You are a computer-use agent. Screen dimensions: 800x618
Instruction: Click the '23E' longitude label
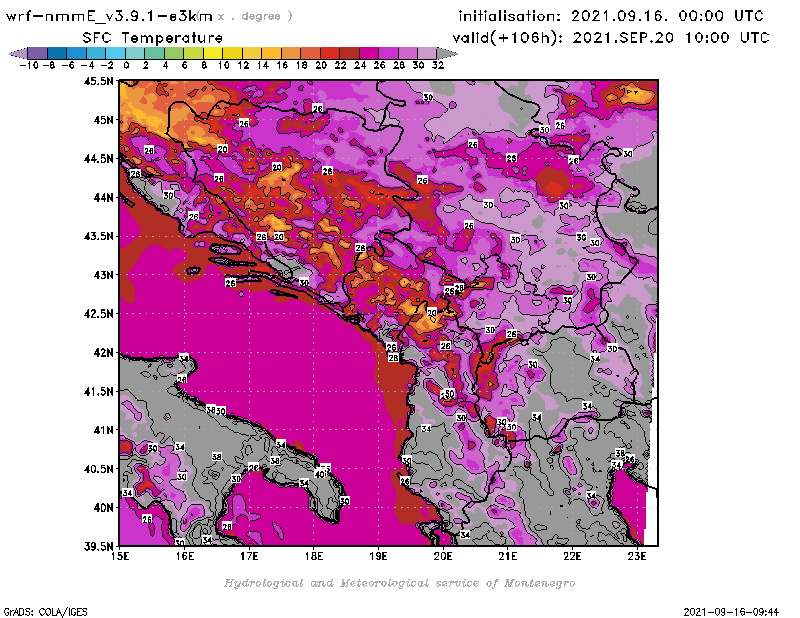[637, 556]
